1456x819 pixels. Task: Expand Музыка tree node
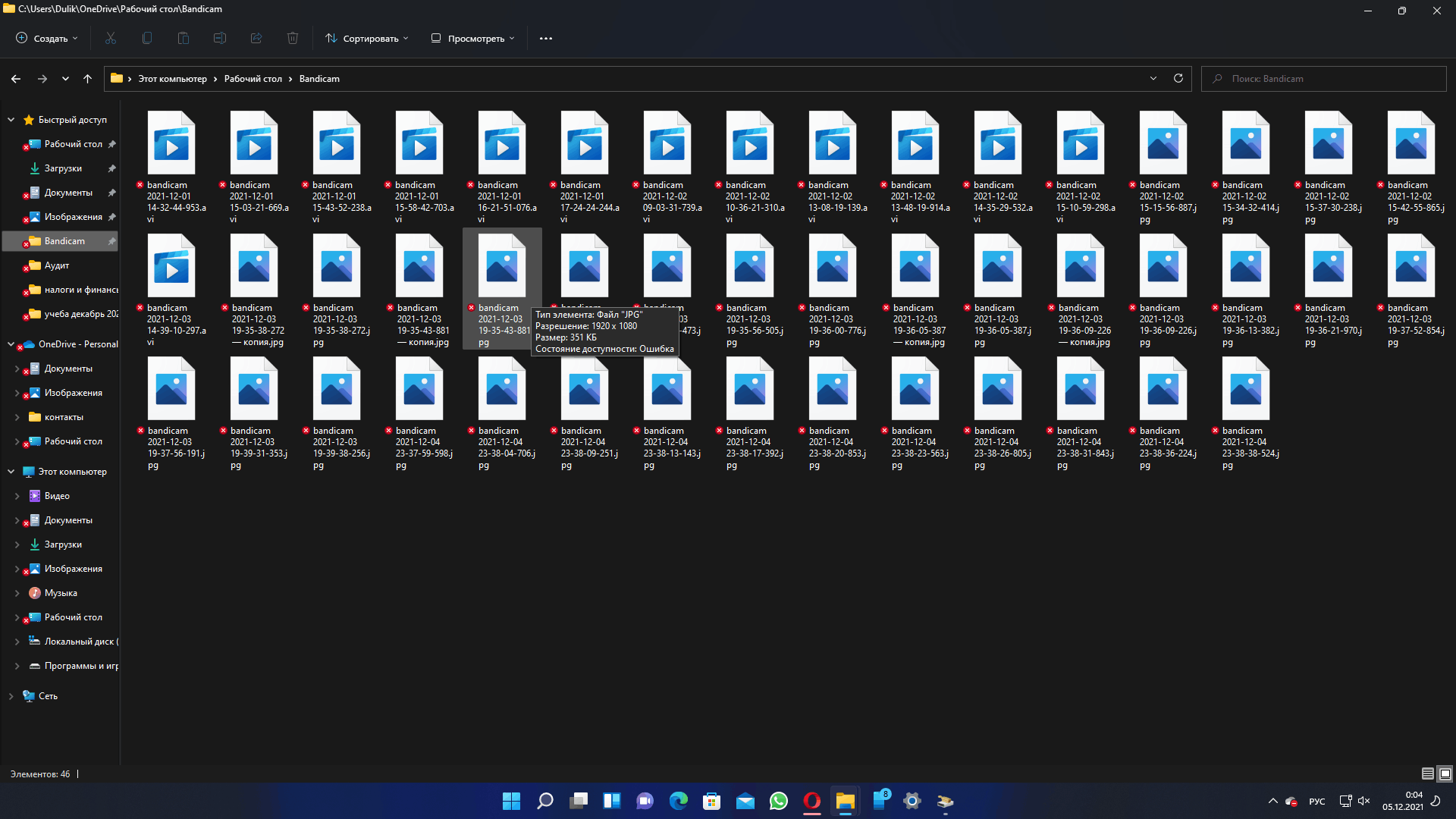(x=17, y=593)
